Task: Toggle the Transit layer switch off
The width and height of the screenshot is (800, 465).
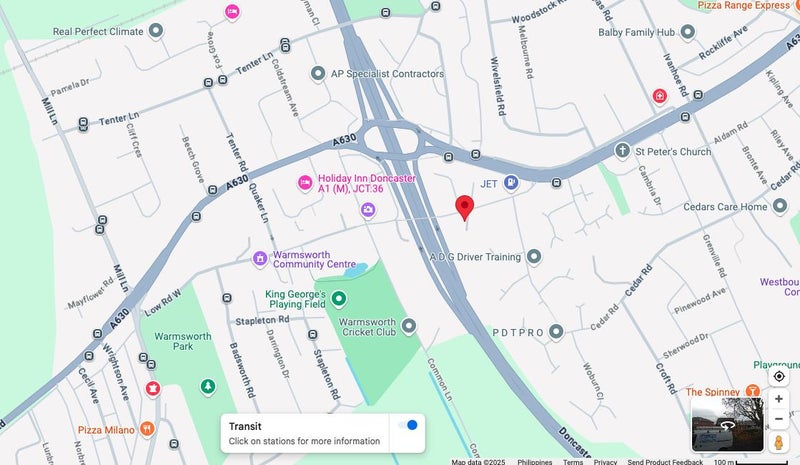Action: pos(408,425)
